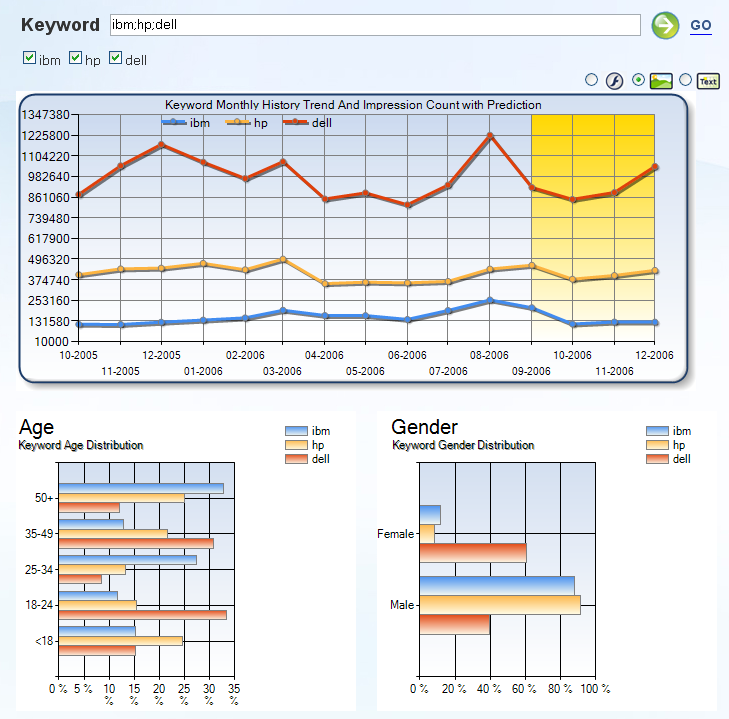The height and width of the screenshot is (719, 729).
Task: Click the dell swatch in Gender legend
Action: [x=657, y=459]
